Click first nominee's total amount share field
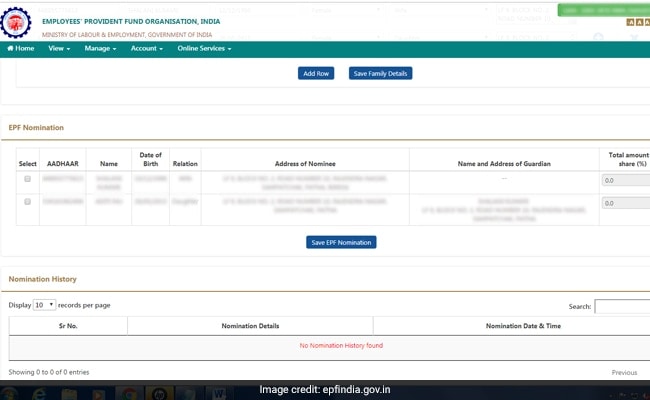650x400 pixels. coord(625,180)
